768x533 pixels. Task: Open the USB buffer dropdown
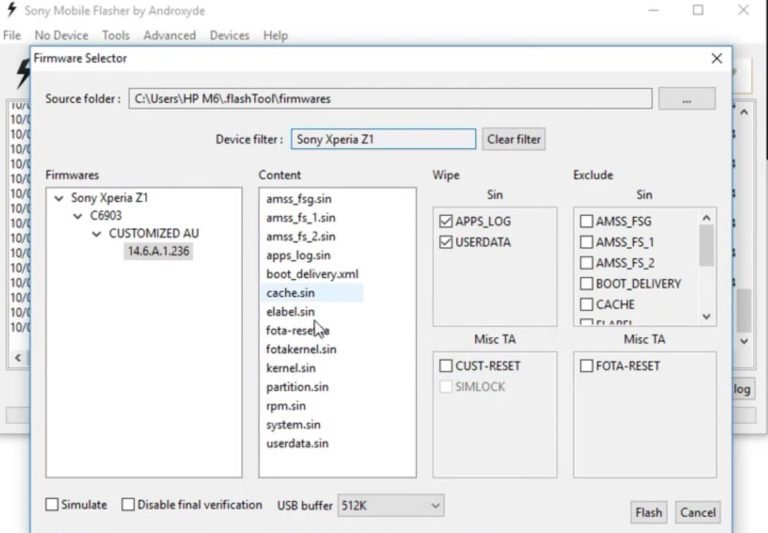tap(390, 506)
